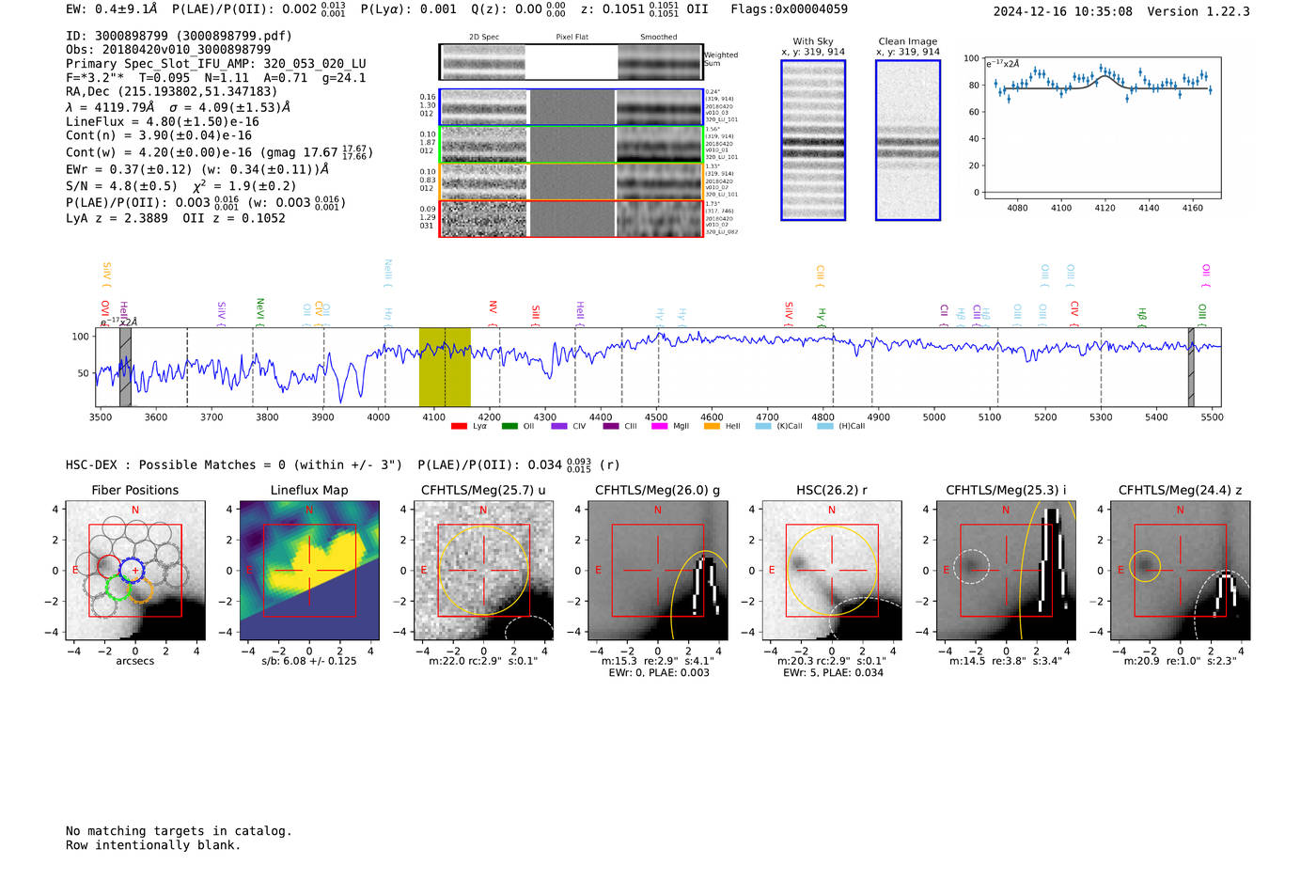Select the (H)CaII legend swatch
The image size is (1316, 896).
(x=825, y=426)
